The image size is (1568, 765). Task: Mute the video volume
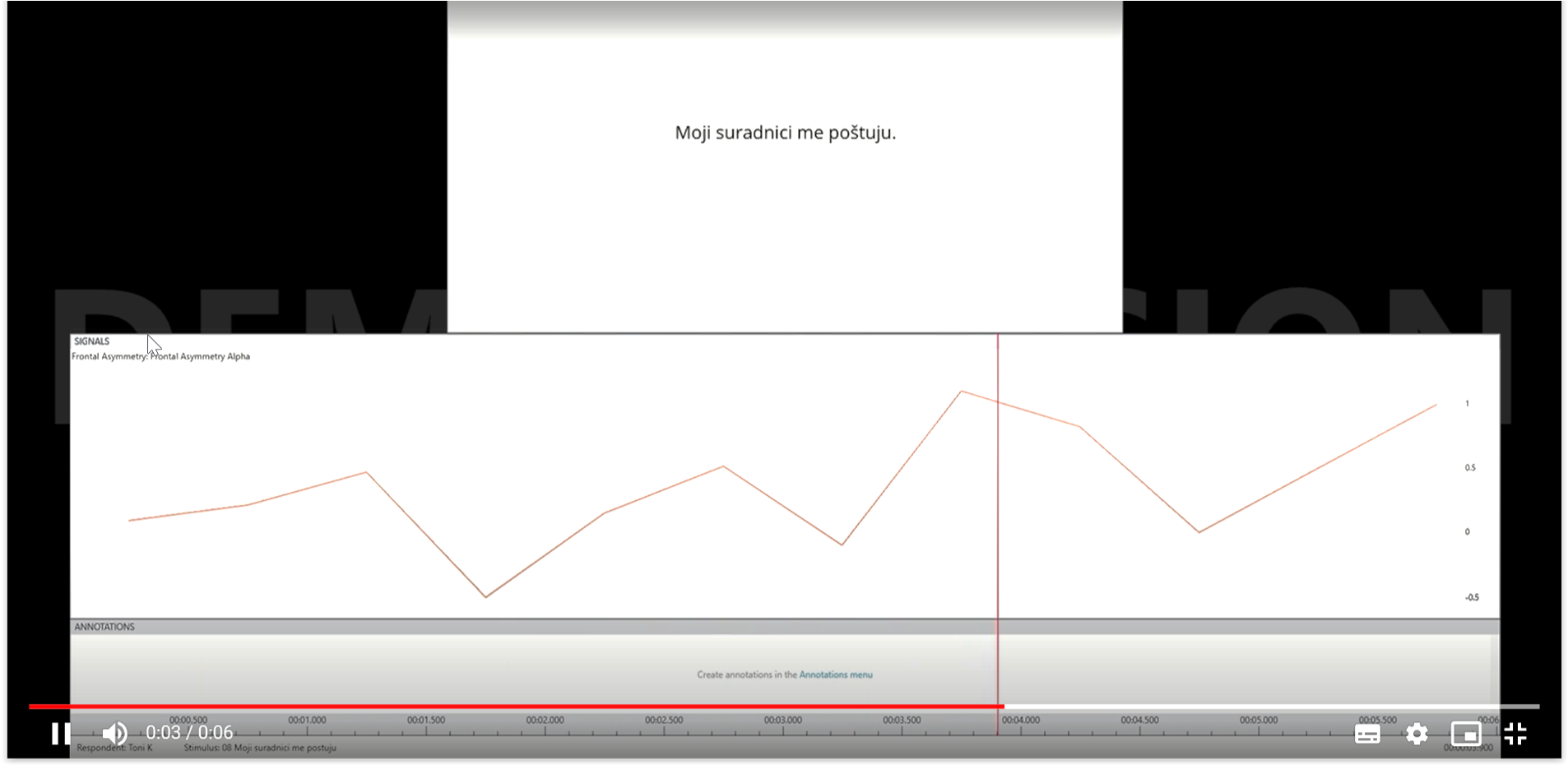pyautogui.click(x=114, y=733)
